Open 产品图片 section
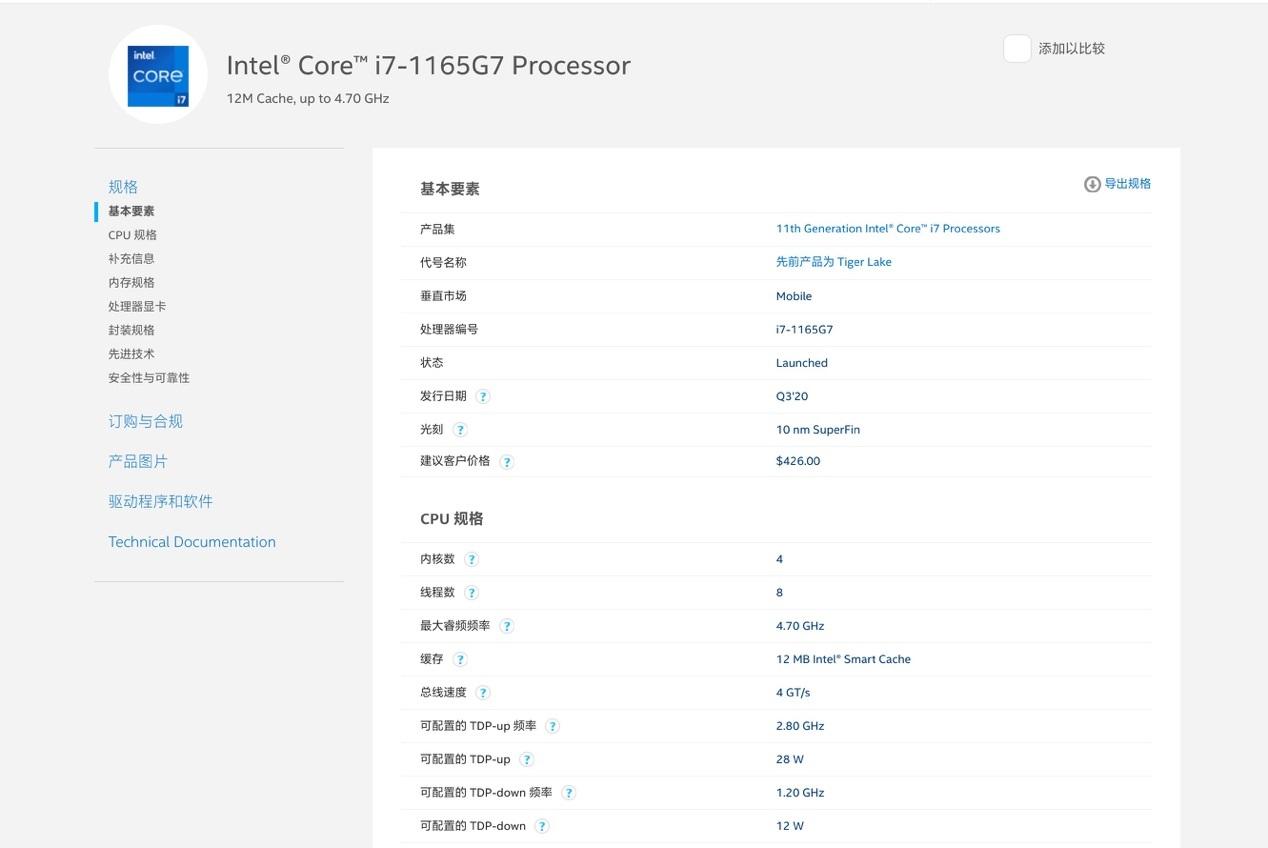The width and height of the screenshot is (1268, 848). (x=138, y=462)
